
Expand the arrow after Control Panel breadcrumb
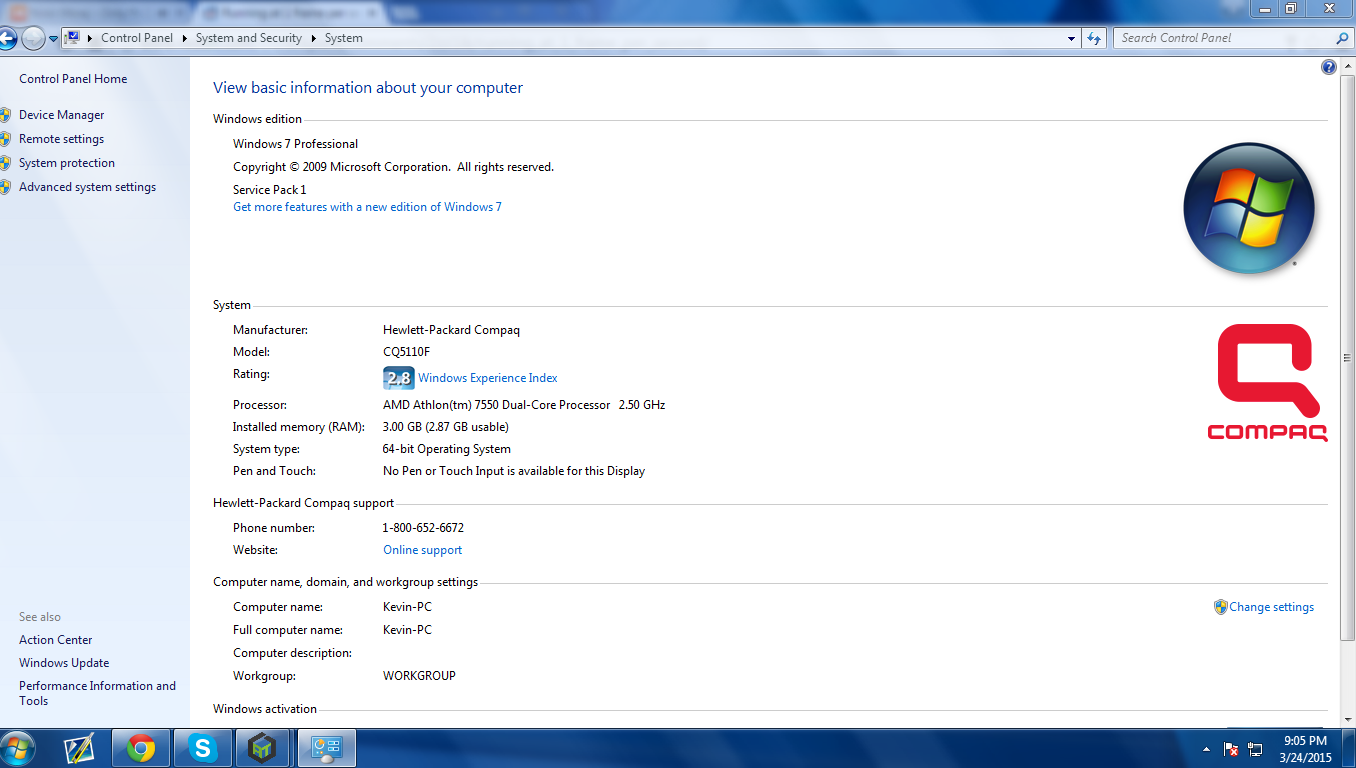coord(185,38)
